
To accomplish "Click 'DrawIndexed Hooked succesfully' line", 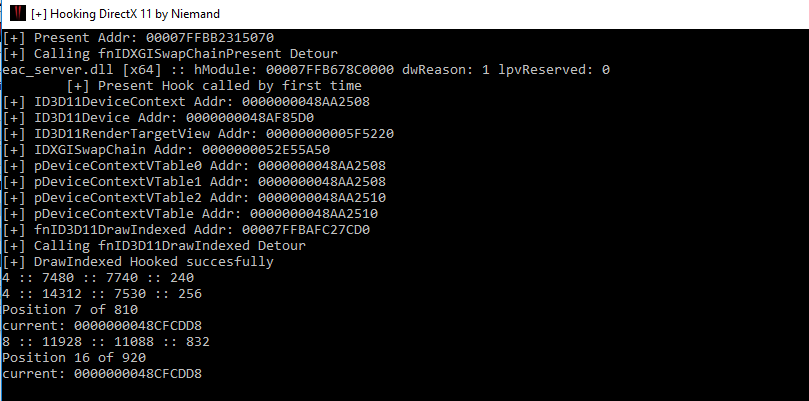I will coord(138,262).
